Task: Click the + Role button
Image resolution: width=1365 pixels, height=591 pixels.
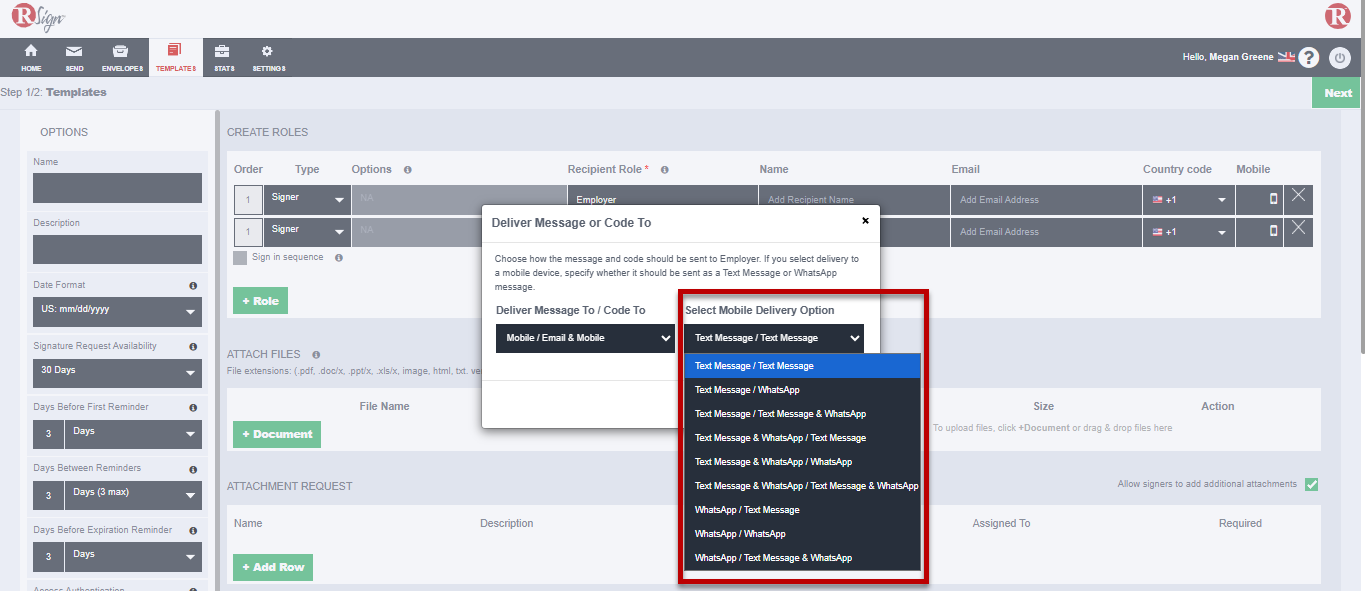Action: tap(260, 301)
